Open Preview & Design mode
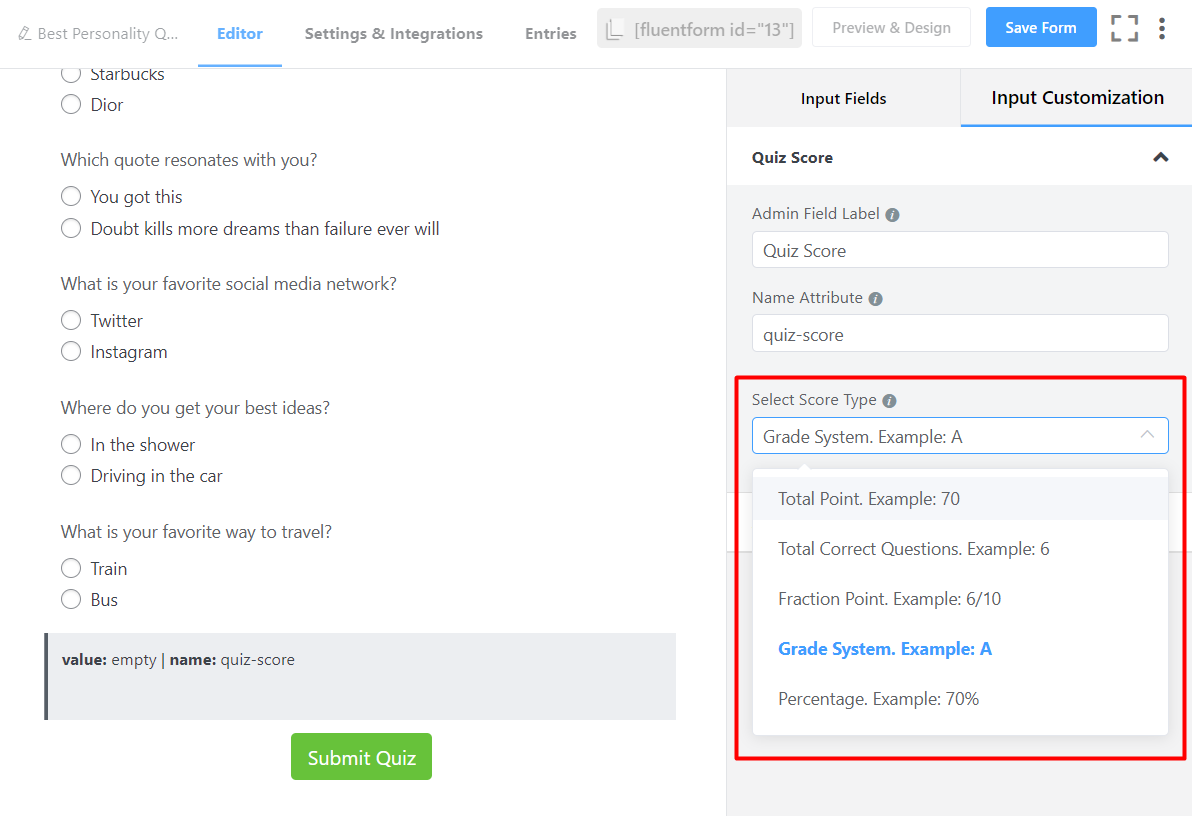This screenshot has height=816, width=1192. click(891, 27)
